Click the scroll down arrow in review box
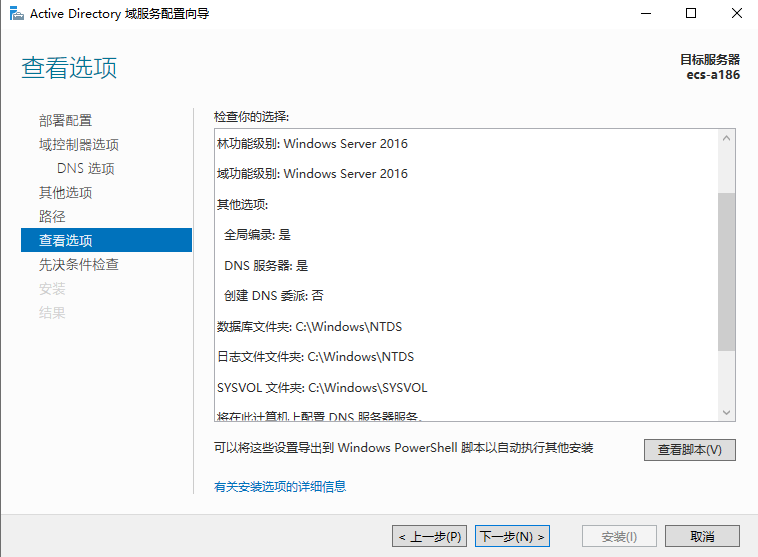 [726, 412]
